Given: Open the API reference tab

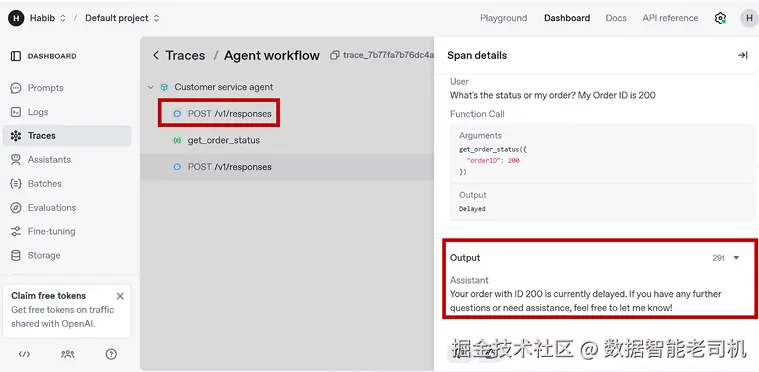Looking at the screenshot, I should point(670,18).
